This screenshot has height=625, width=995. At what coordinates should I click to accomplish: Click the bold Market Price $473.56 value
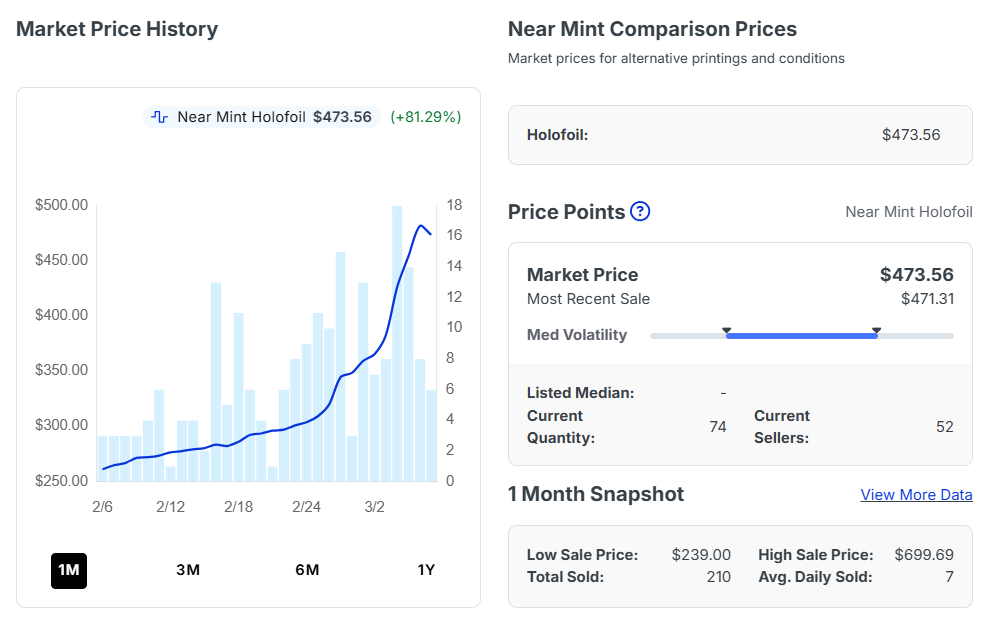[916, 275]
